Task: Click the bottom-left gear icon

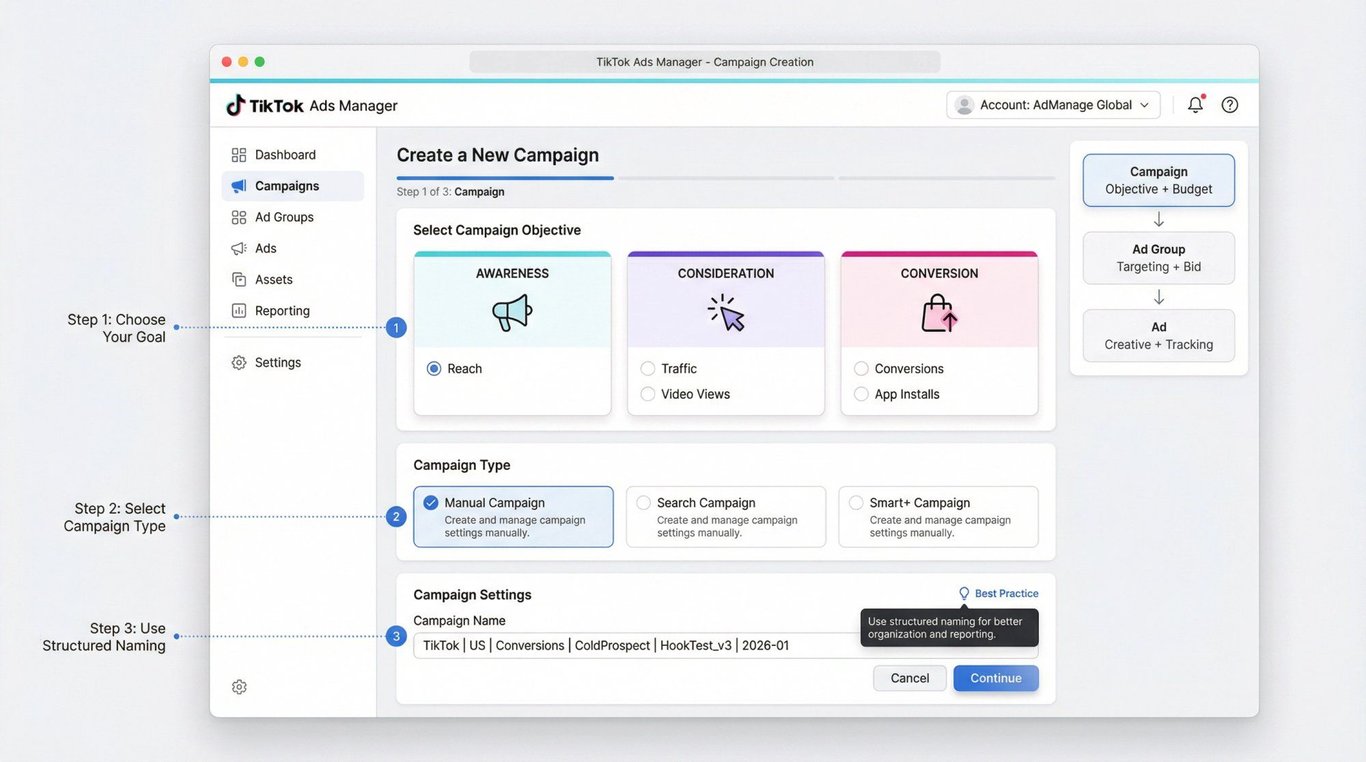Action: (239, 687)
